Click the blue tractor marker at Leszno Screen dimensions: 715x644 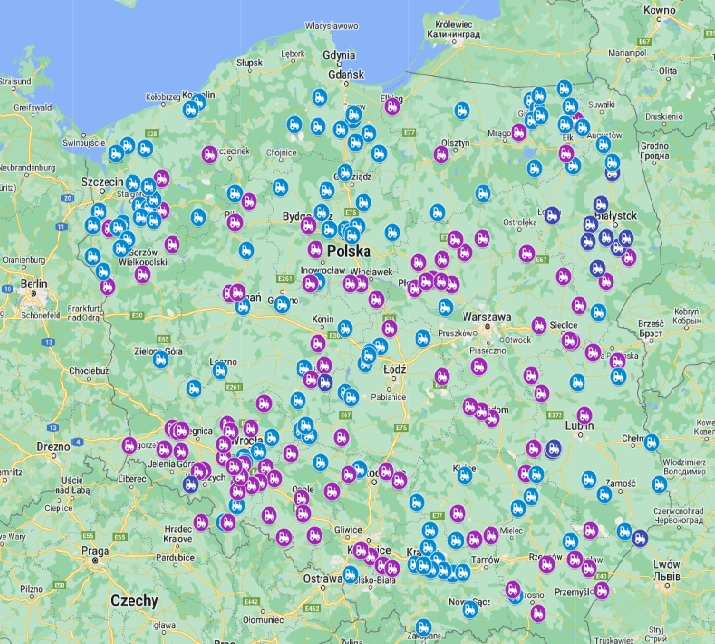point(219,371)
